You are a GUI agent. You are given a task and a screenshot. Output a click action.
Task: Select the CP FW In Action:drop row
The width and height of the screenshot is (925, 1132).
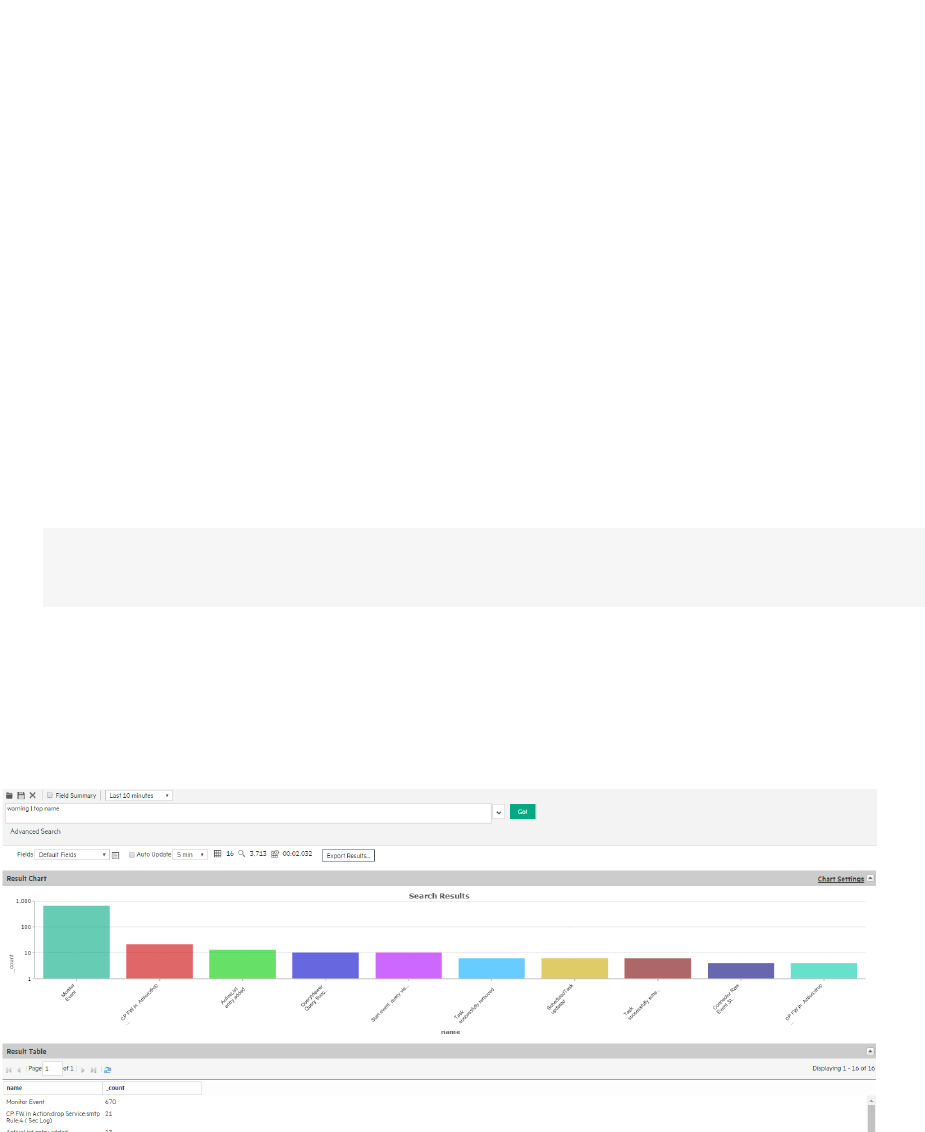(x=435, y=1117)
